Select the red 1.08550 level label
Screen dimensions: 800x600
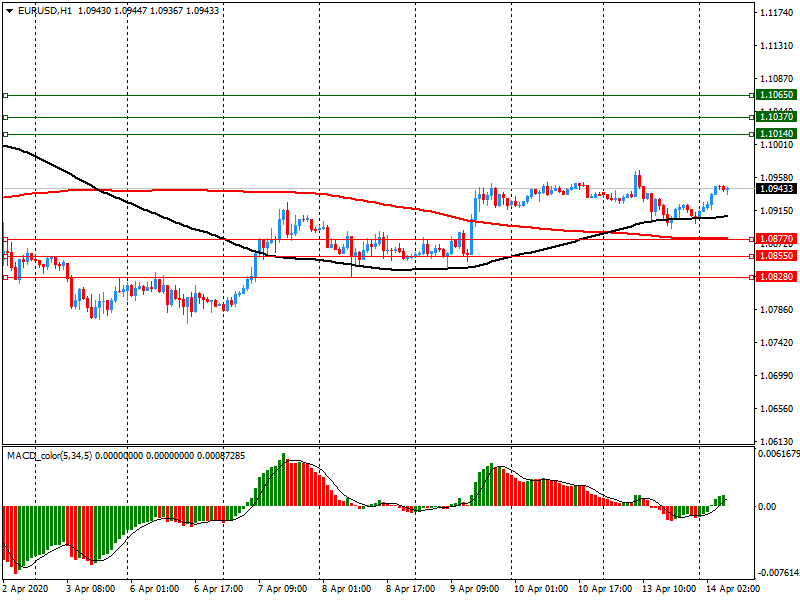(776, 256)
